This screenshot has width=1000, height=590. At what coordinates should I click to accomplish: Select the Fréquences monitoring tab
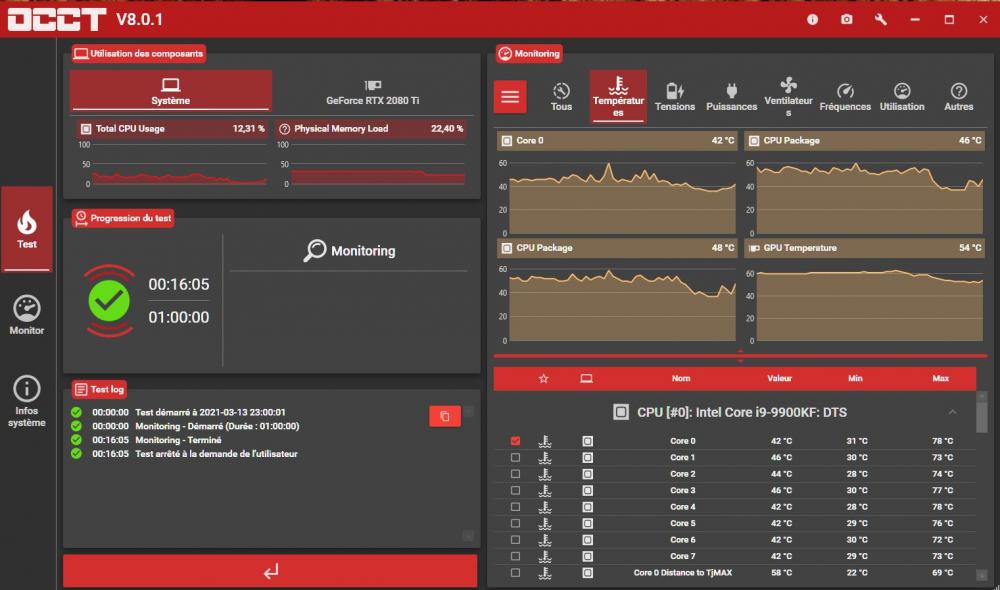point(845,97)
